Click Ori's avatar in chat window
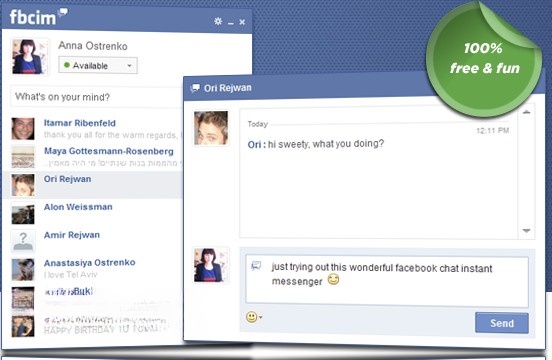This screenshot has width=552, height=360. 211,128
